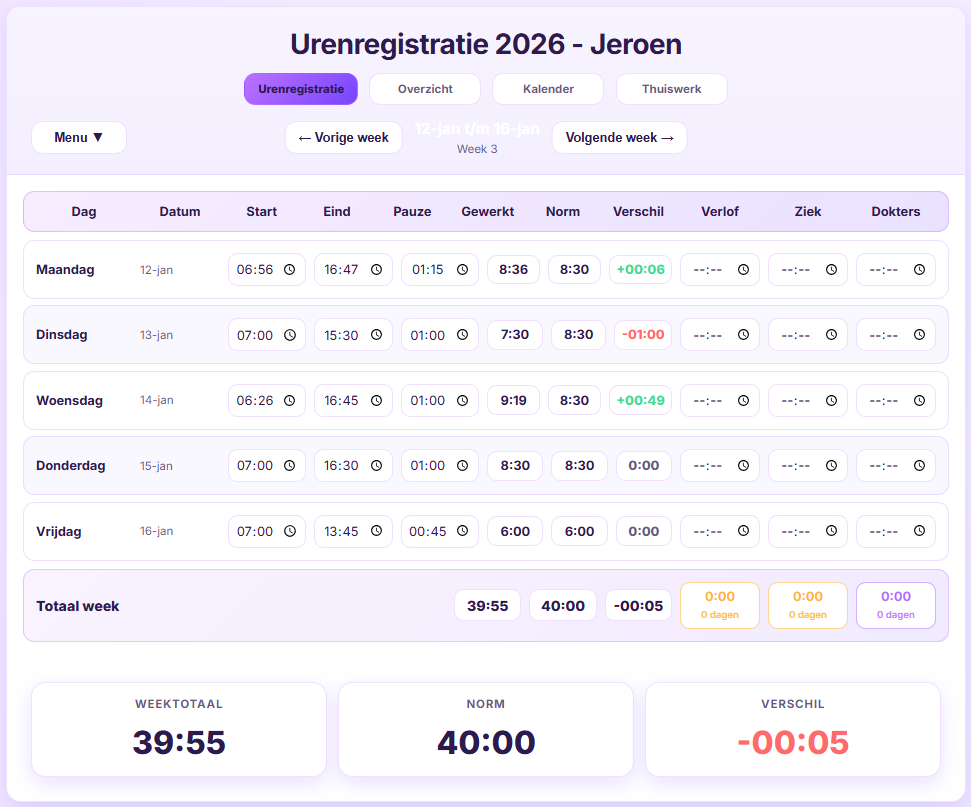Open the Woensdag pauze clock picker

[x=461, y=400]
